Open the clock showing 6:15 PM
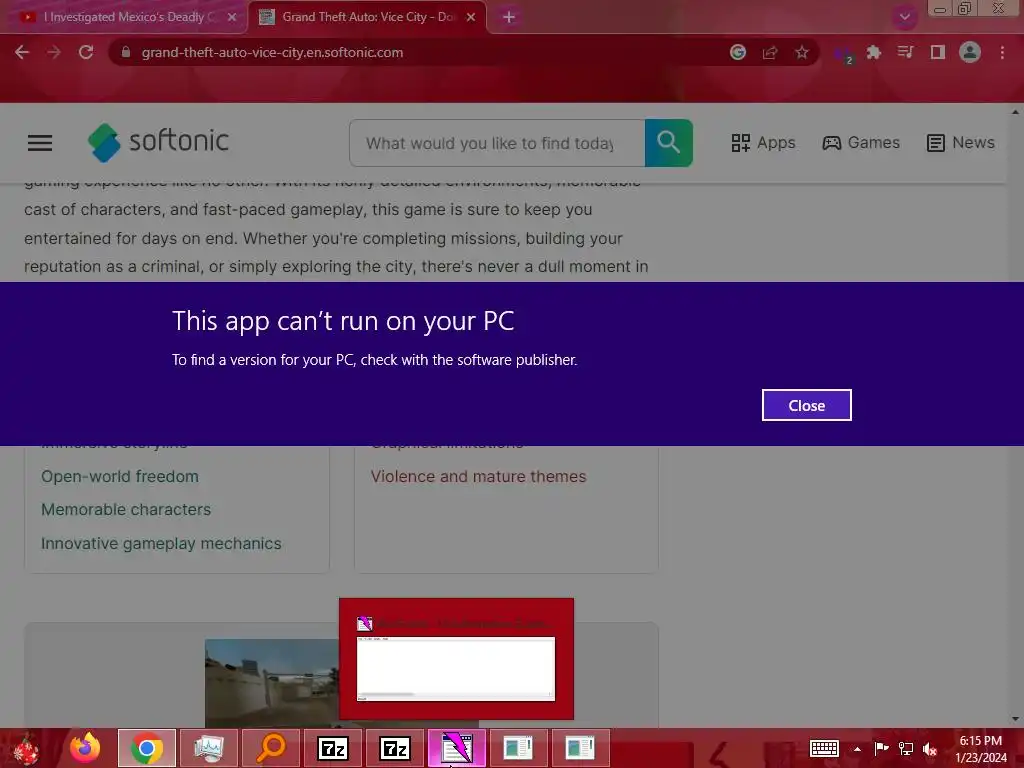Viewport: 1024px width, 768px height. [981, 748]
